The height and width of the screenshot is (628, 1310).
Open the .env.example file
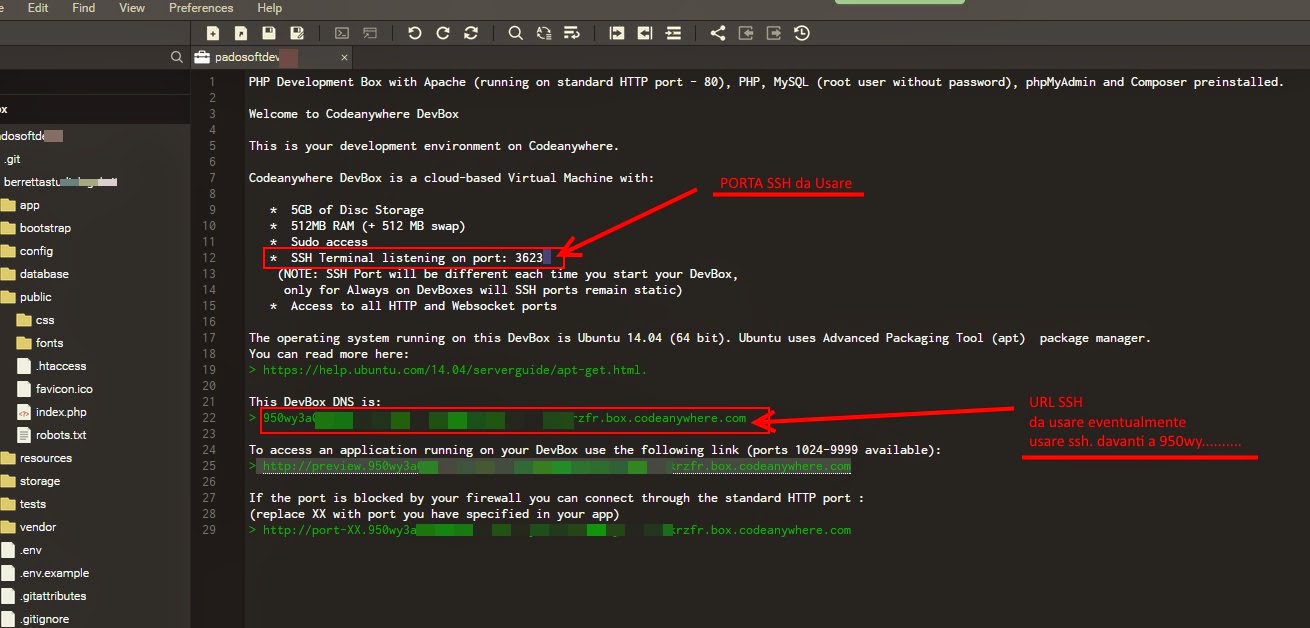coord(54,573)
